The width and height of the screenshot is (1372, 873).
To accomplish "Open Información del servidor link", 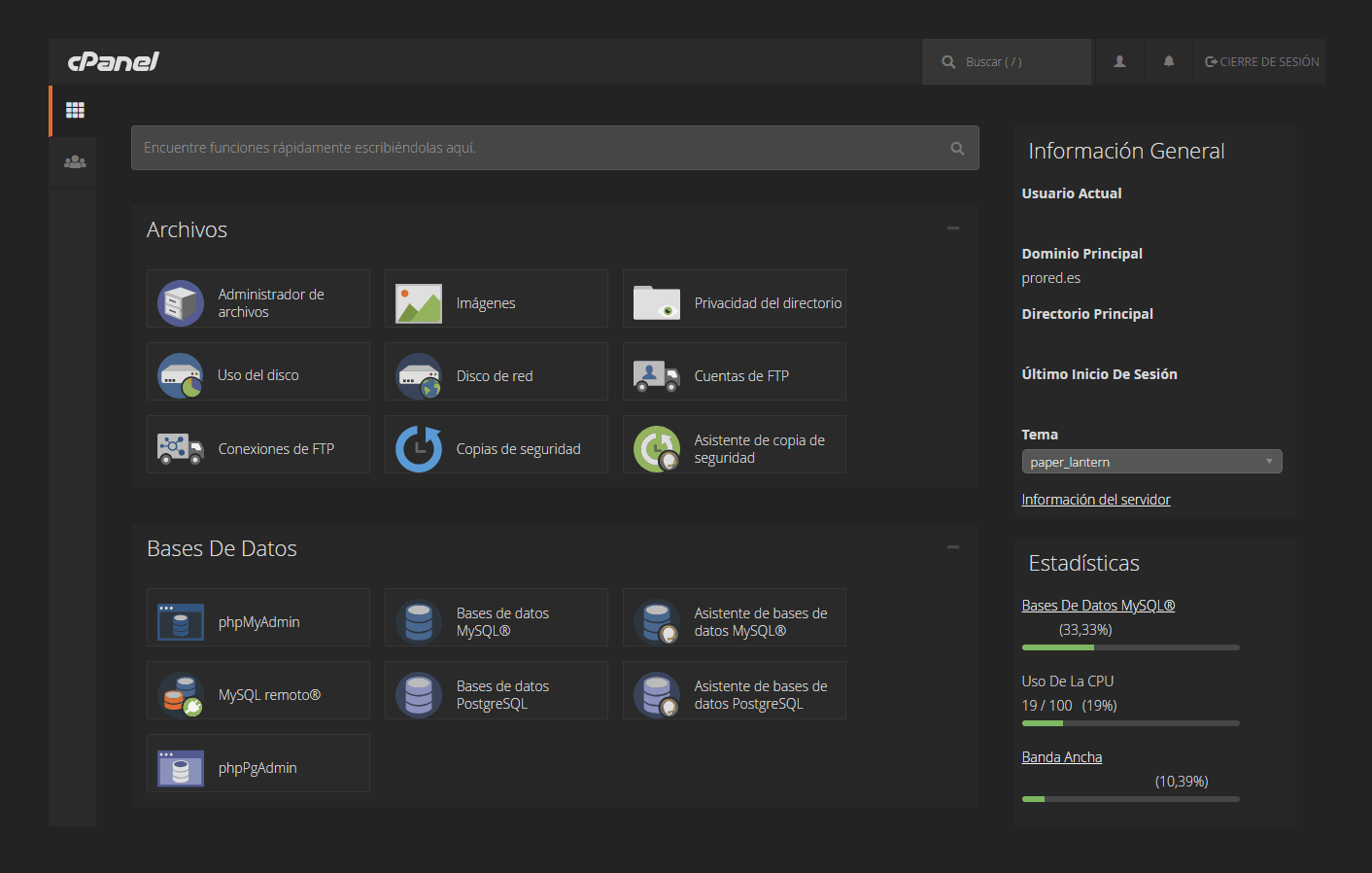I will (x=1096, y=500).
